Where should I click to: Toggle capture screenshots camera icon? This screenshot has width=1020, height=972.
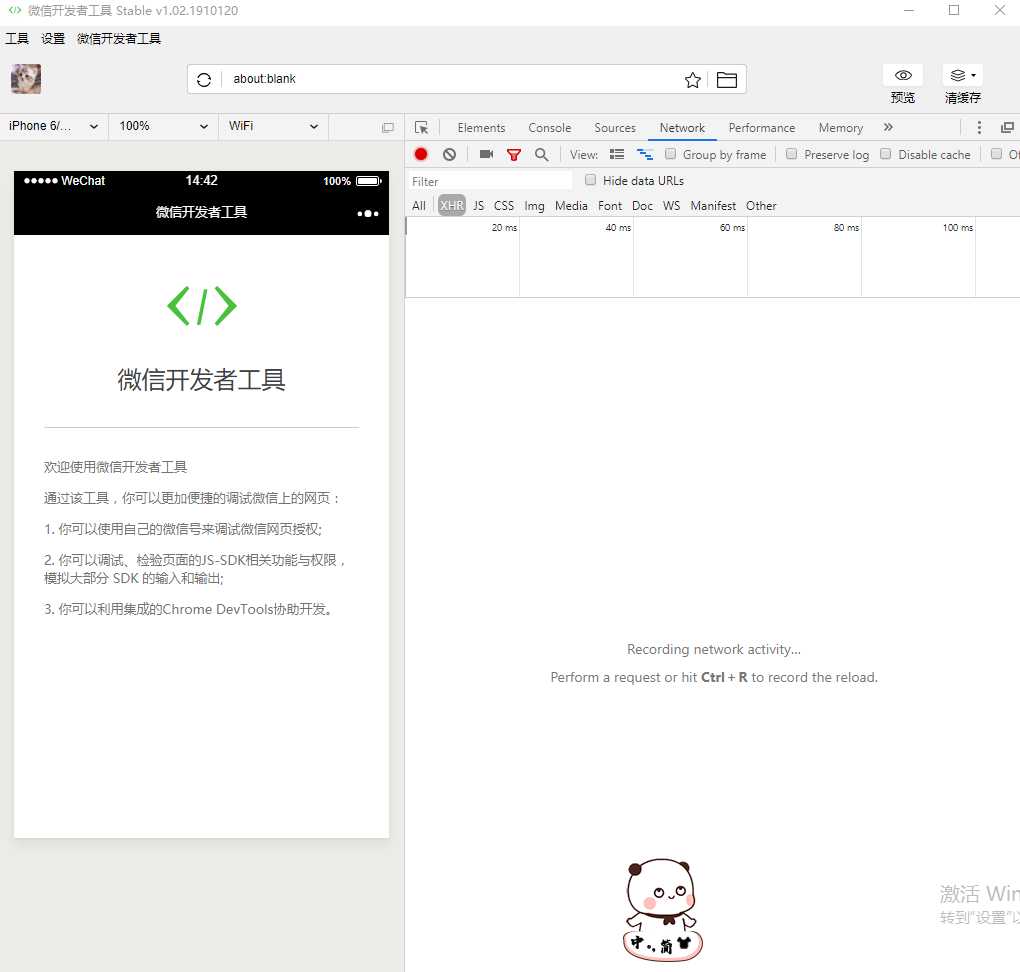click(x=486, y=154)
